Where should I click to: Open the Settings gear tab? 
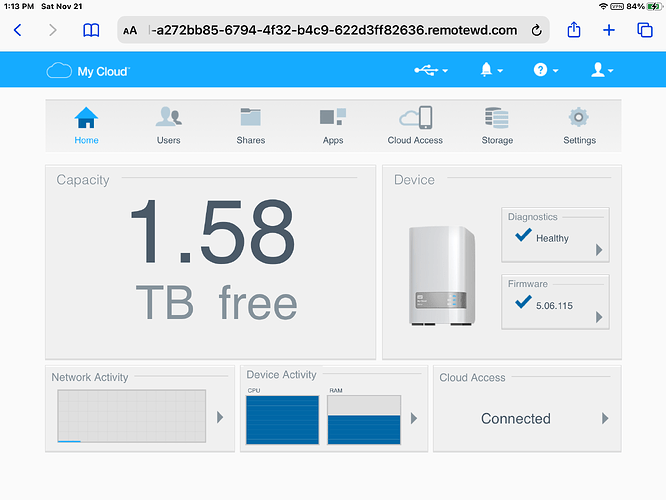click(x=579, y=125)
